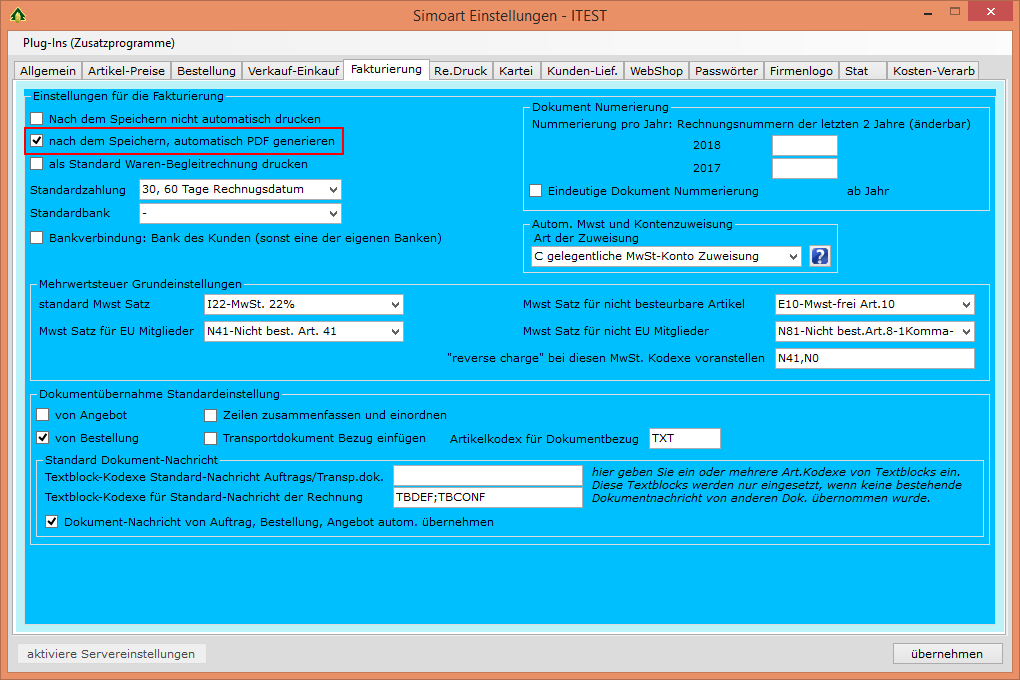Toggle 'Eindeutige Dokument Nummerierung' checkbox

click(536, 191)
